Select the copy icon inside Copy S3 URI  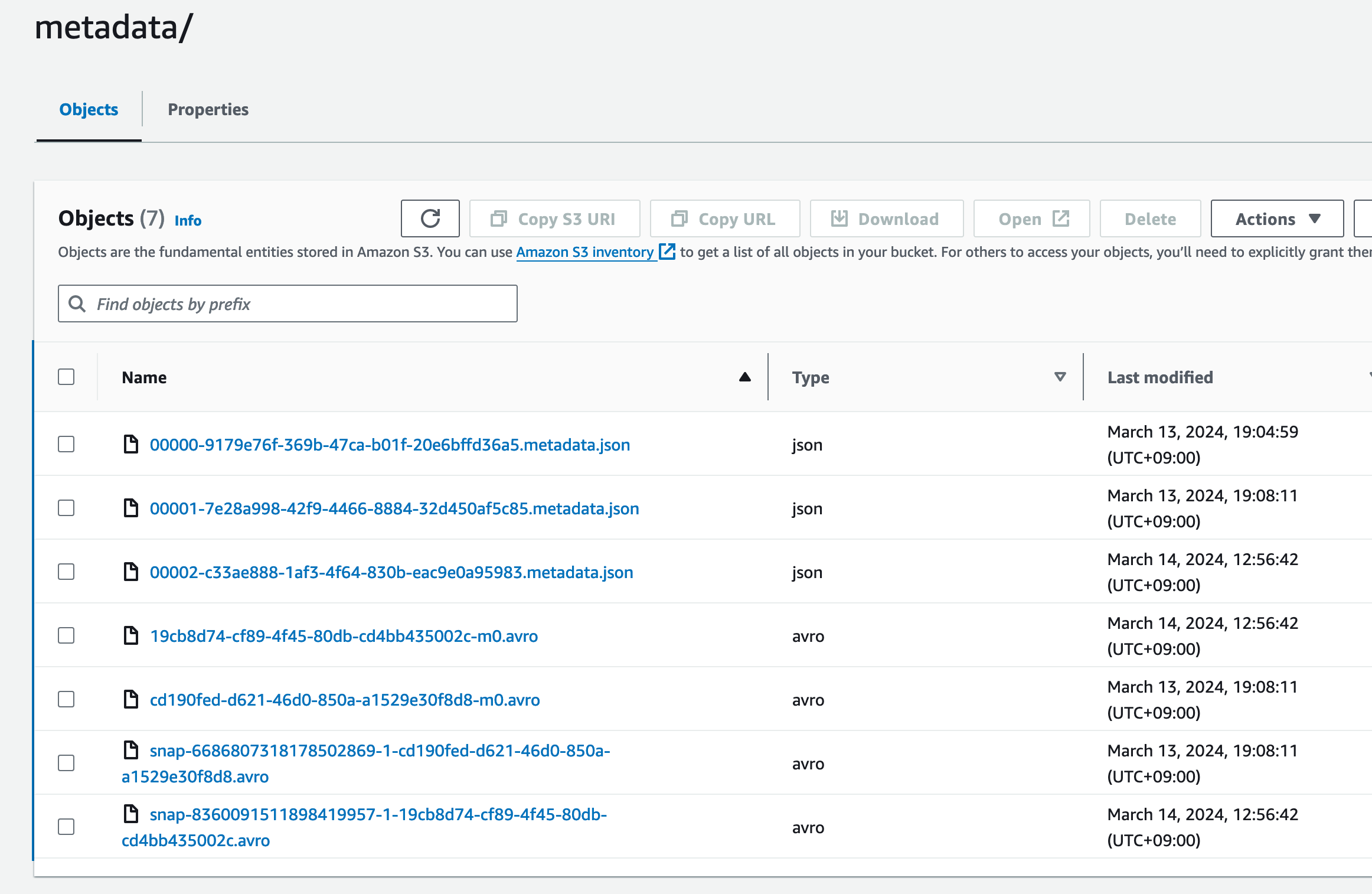pos(499,218)
